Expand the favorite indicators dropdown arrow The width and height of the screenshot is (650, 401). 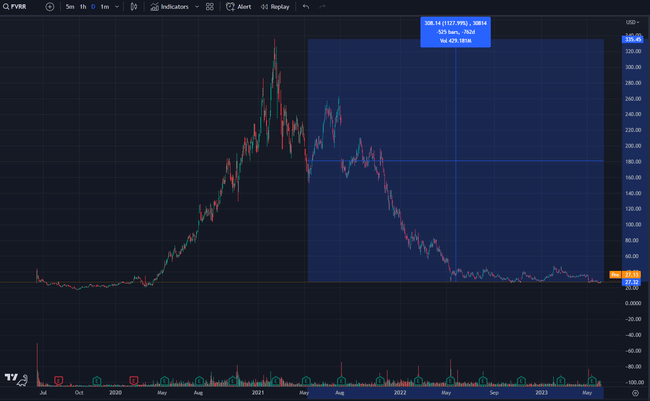click(196, 6)
